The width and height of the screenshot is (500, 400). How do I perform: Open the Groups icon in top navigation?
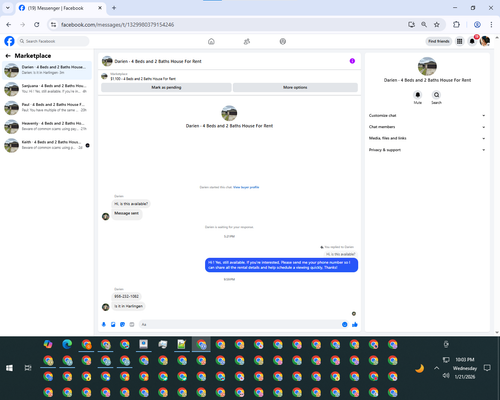[x=283, y=41]
